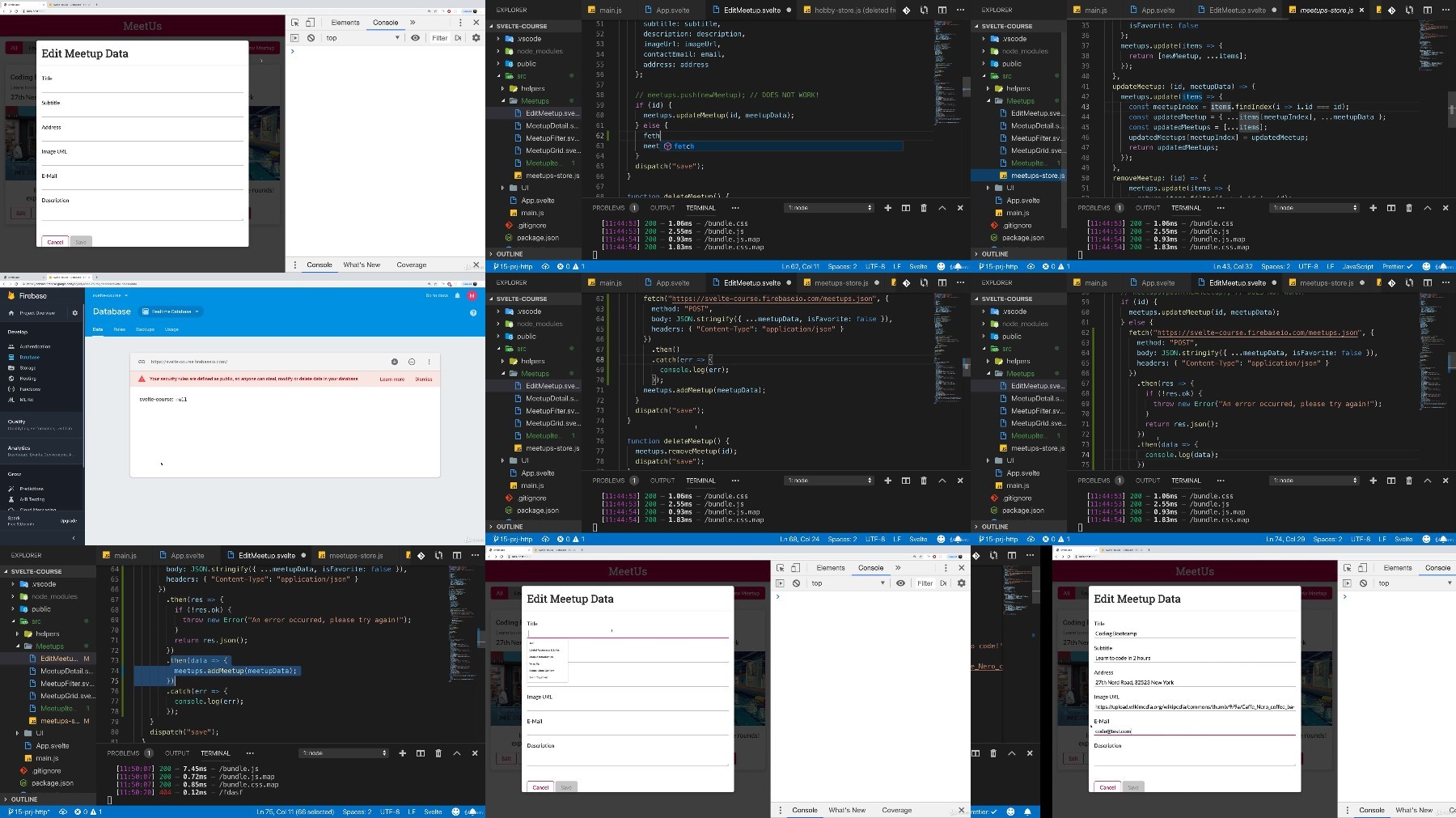The width and height of the screenshot is (1456, 818).
Task: Open svelte-course project dropdown in Firebase
Action: (x=110, y=295)
